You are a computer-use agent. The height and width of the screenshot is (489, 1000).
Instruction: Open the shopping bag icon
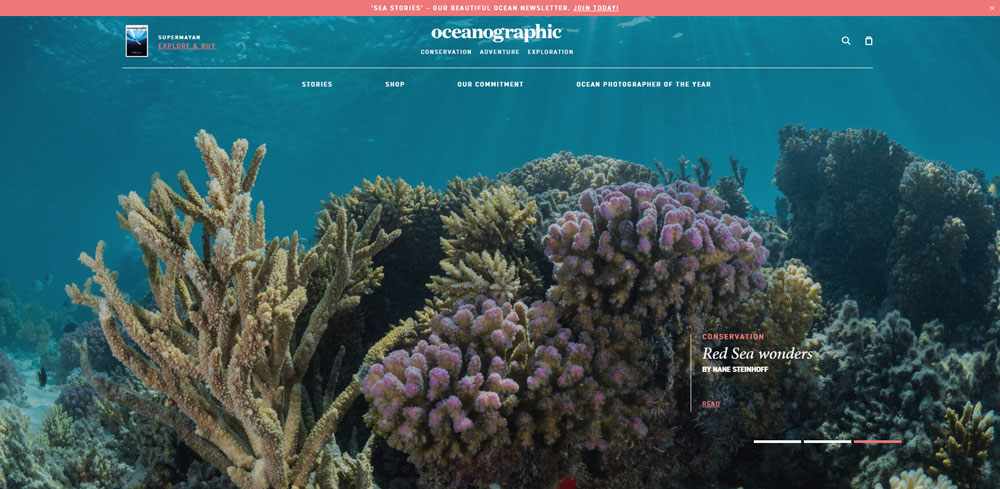point(869,40)
